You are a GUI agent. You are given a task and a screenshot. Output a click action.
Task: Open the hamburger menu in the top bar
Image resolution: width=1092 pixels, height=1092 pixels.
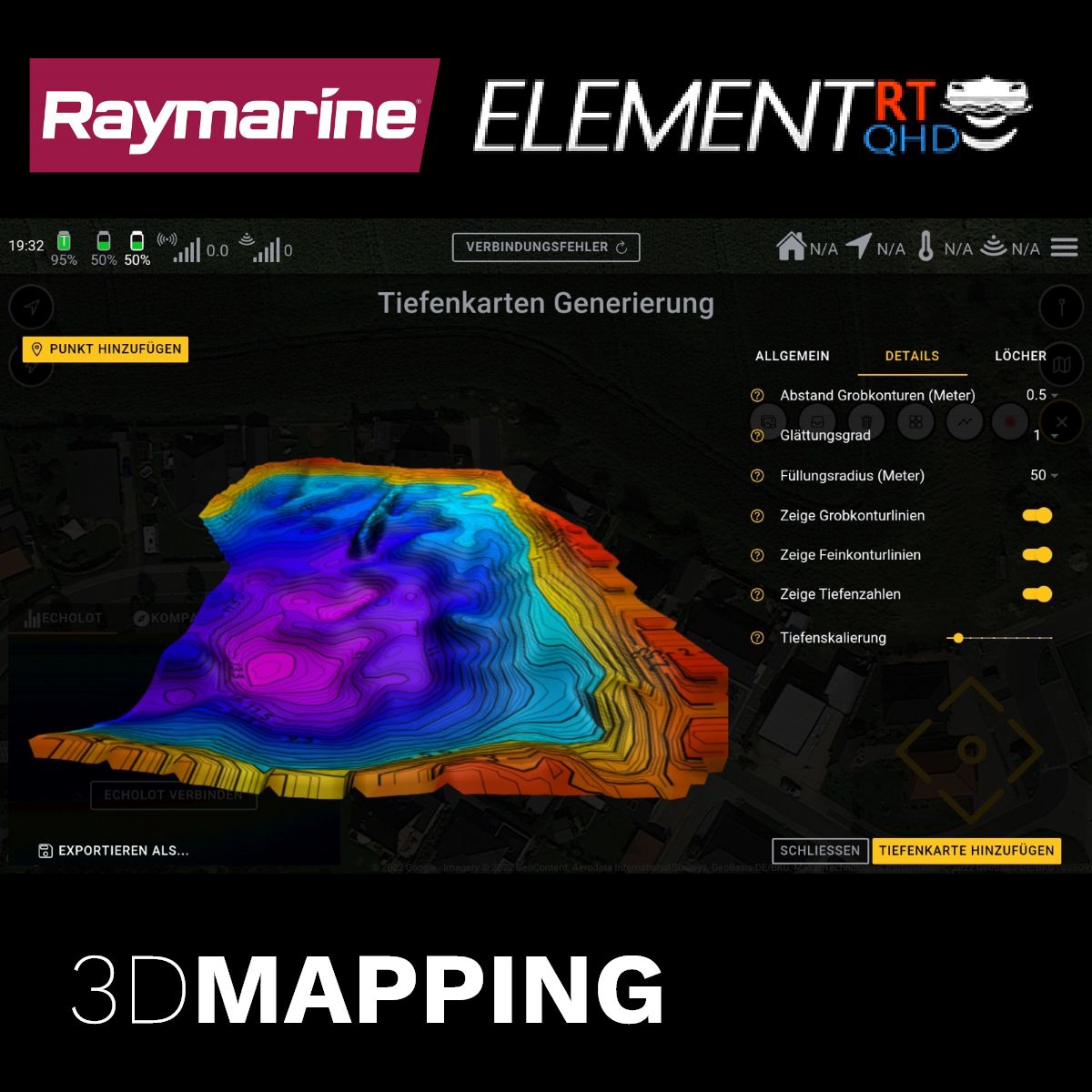click(1064, 247)
